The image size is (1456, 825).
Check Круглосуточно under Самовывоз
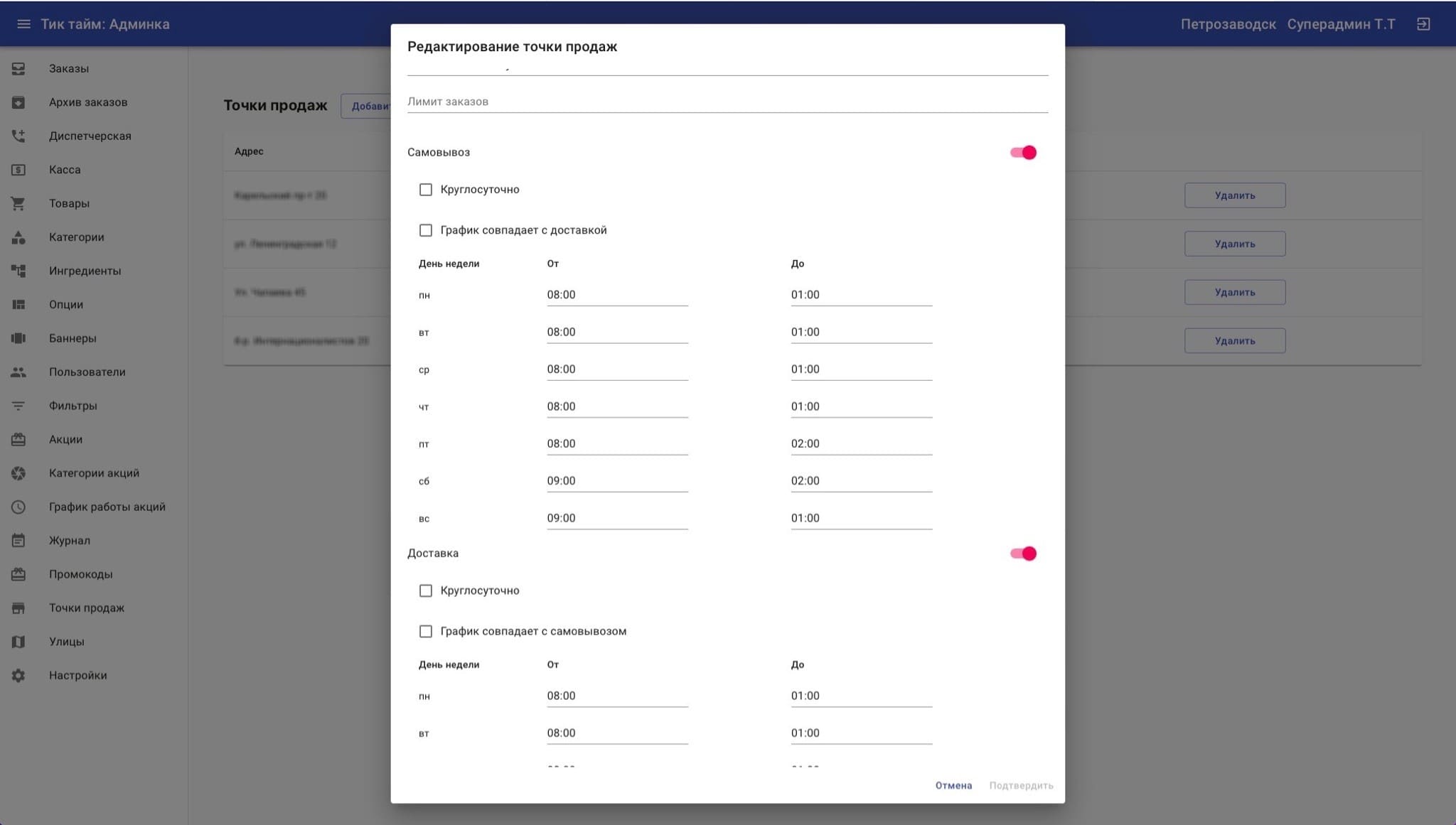tap(426, 190)
